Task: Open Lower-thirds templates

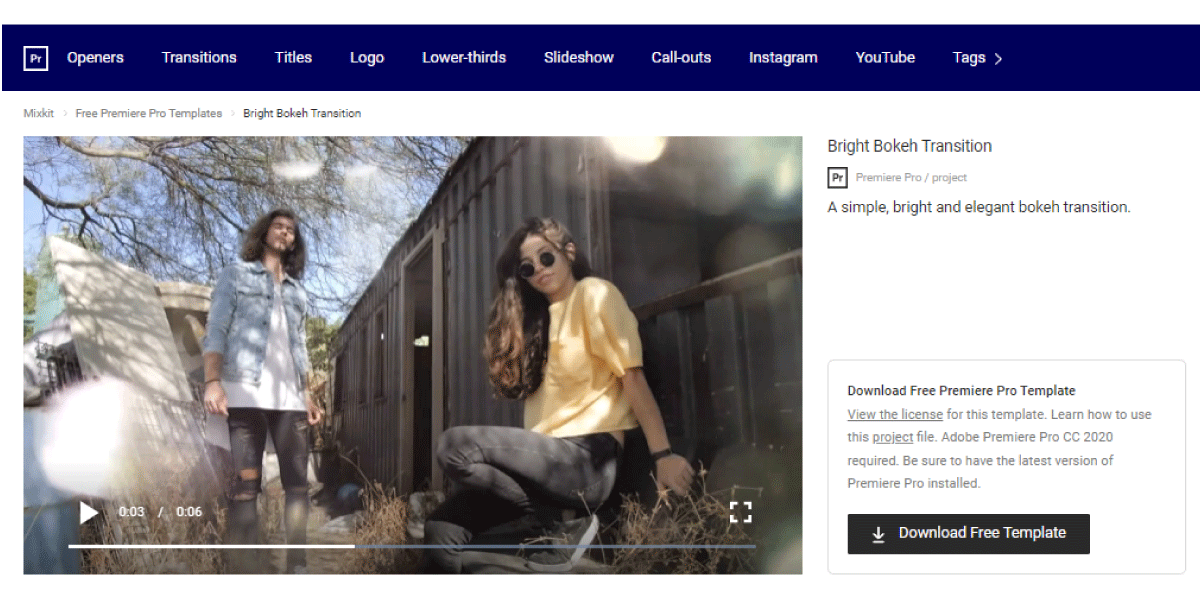Action: click(x=464, y=58)
